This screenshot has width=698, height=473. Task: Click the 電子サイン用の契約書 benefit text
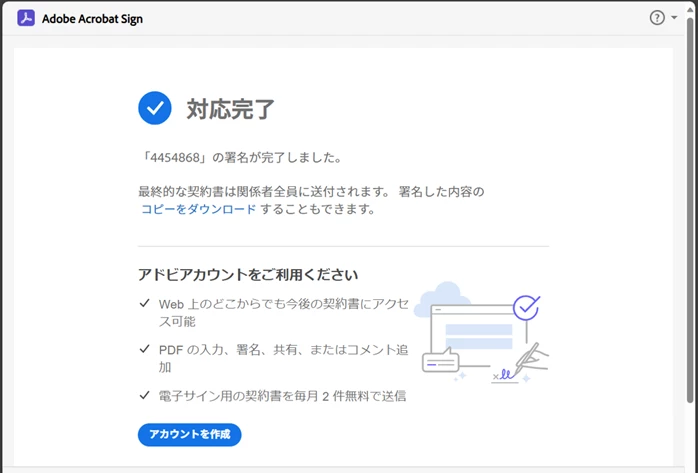tap(282, 396)
